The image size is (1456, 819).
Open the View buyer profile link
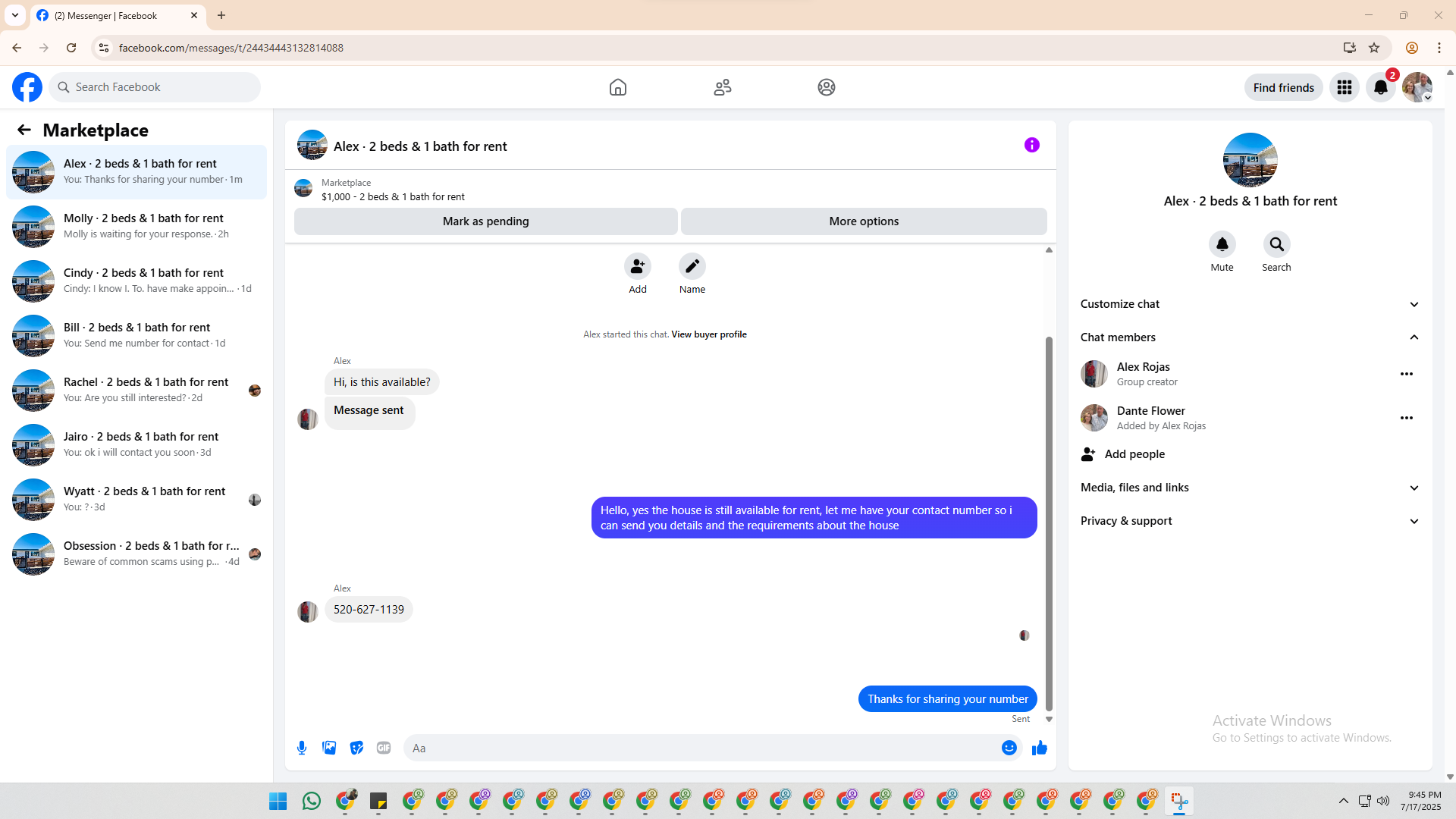(x=709, y=334)
